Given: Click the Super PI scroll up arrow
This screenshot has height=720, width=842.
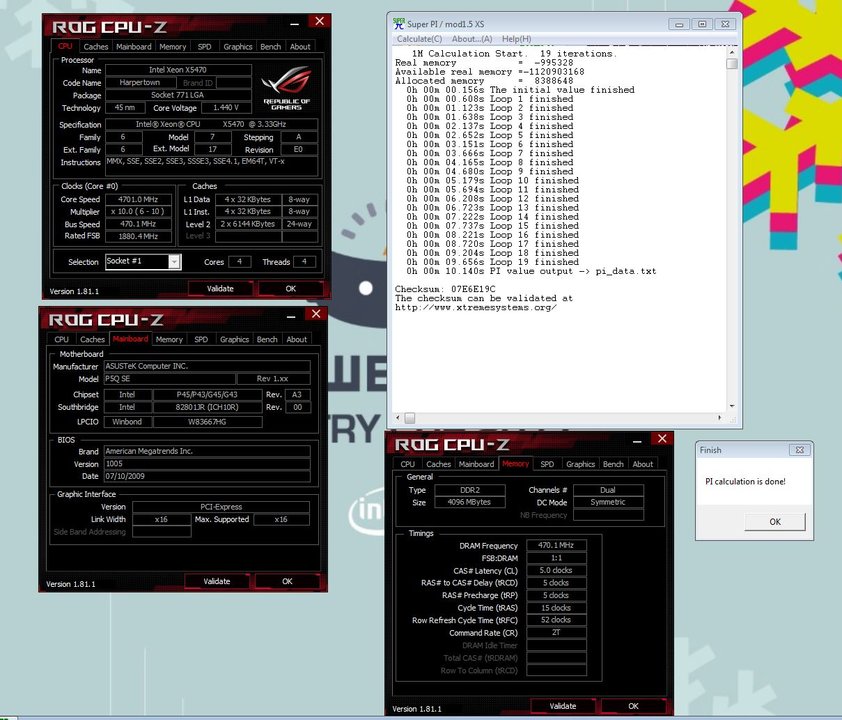Looking at the screenshot, I should pyautogui.click(x=732, y=53).
